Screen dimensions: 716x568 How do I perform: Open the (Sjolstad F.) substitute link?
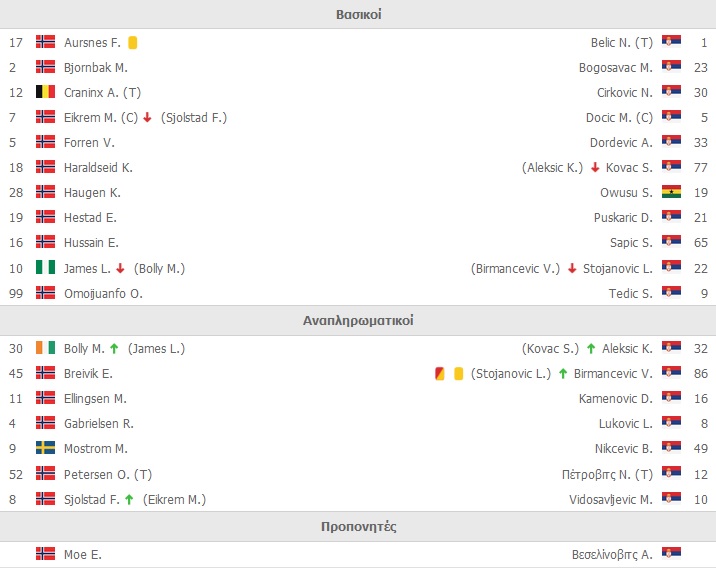[194, 117]
